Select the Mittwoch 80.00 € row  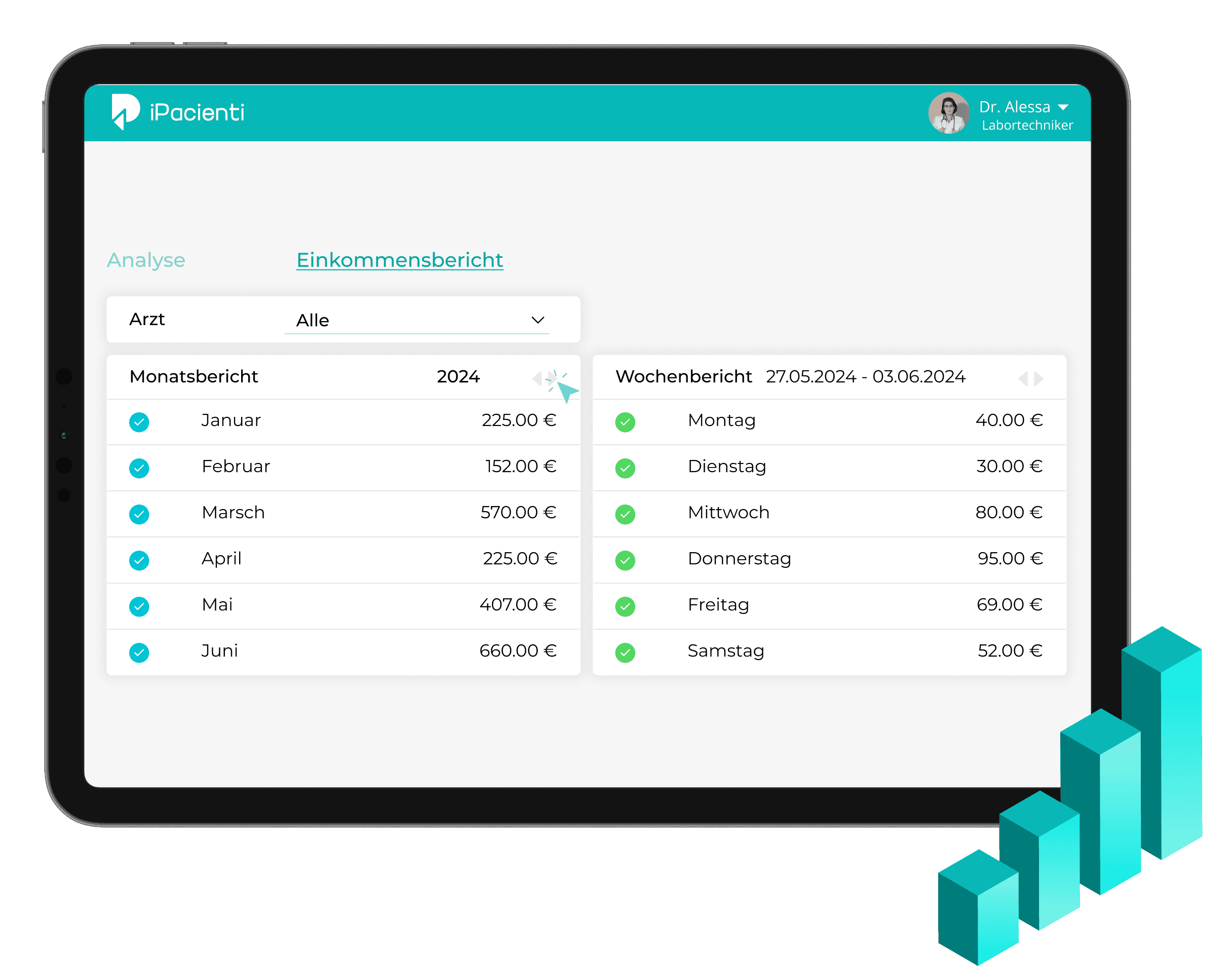click(829, 514)
